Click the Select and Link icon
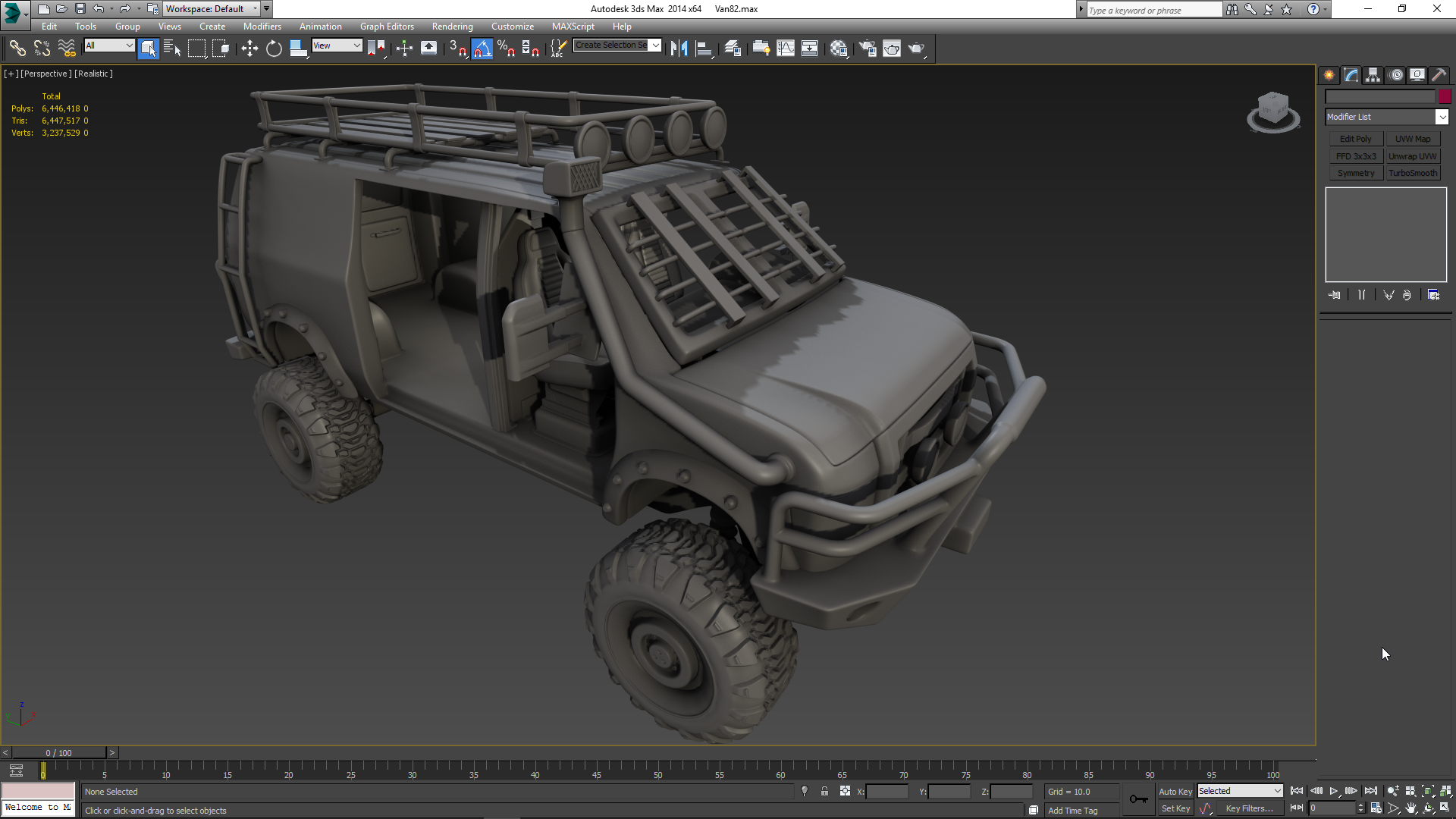1456x819 pixels. [x=17, y=49]
